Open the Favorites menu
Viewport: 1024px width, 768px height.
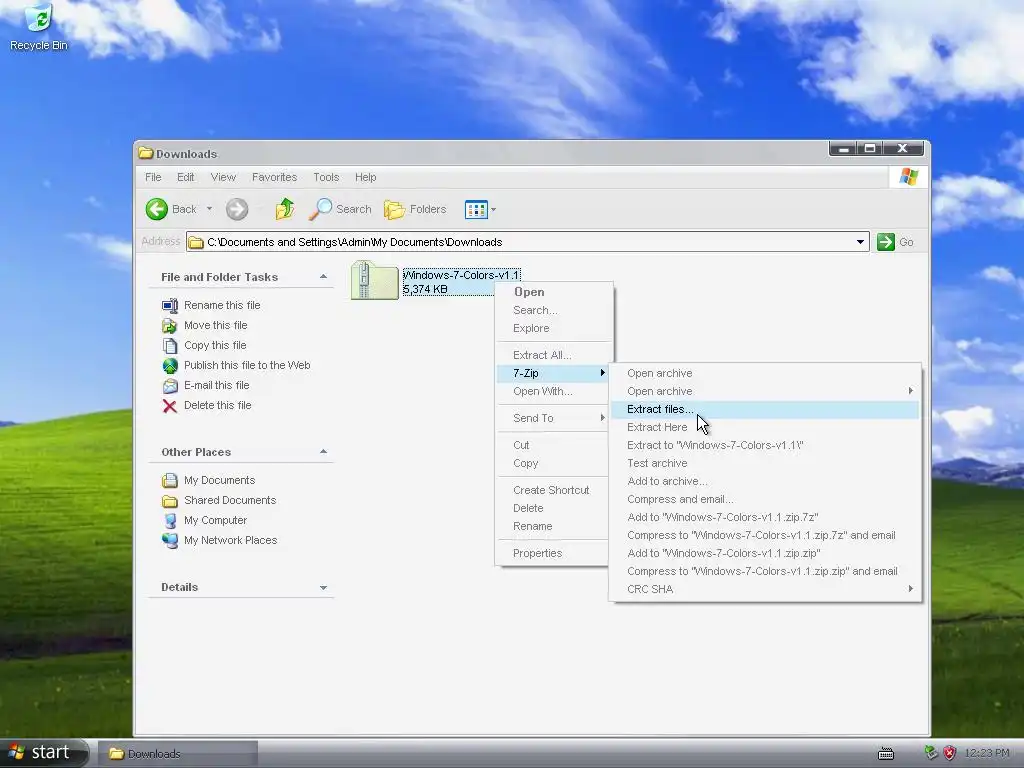coord(274,177)
